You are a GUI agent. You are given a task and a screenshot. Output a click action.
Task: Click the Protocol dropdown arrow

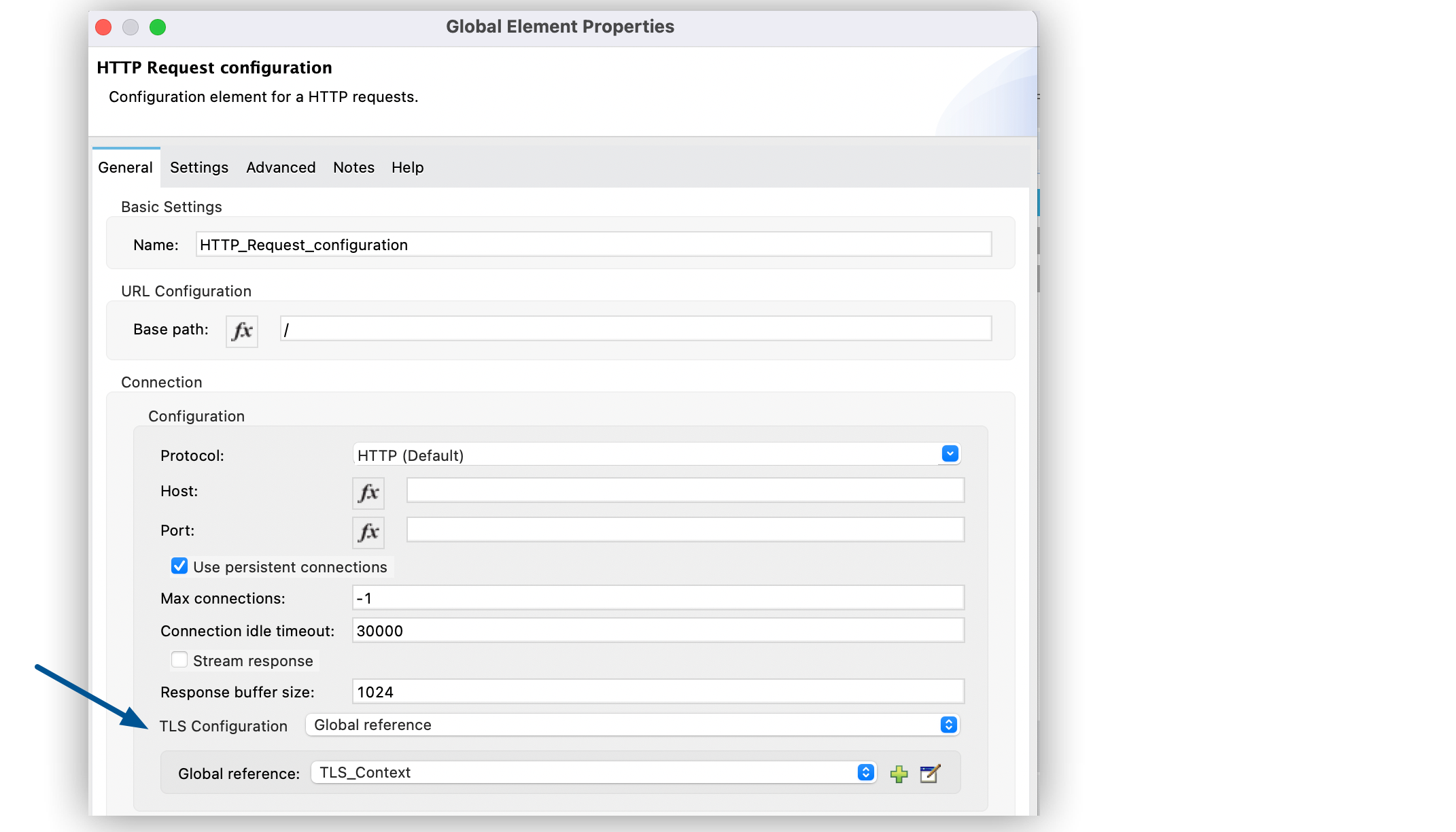[x=950, y=454]
